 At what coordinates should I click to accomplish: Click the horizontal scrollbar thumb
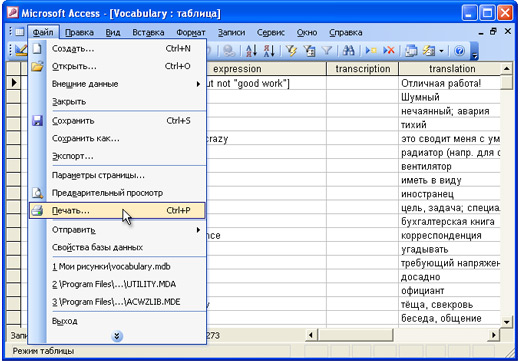355,335
